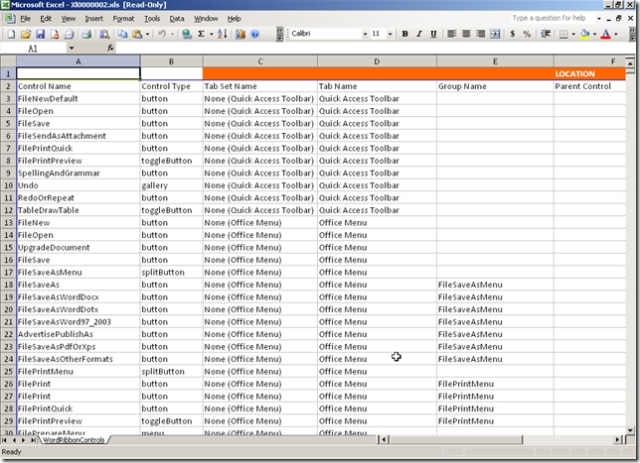The height and width of the screenshot is (463, 640).
Task: Switch to the WordRibbonControls sheet tab
Action: [x=74, y=440]
